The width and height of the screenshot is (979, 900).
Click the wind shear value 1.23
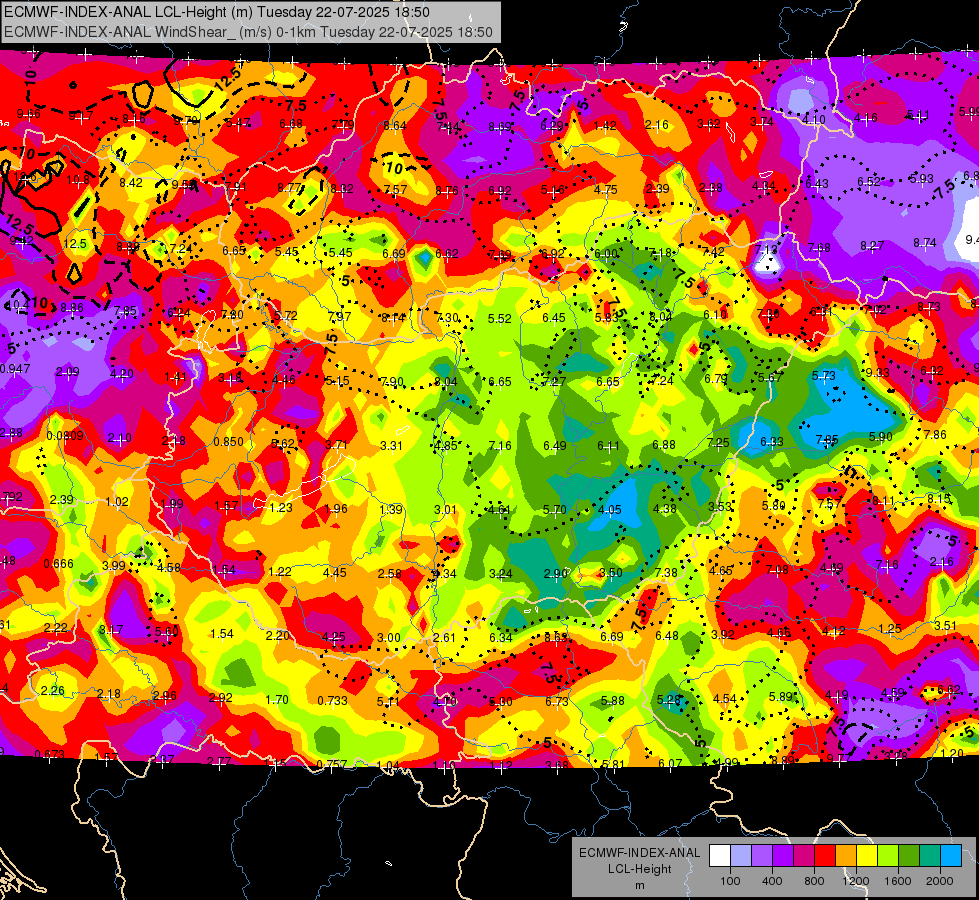tap(281, 508)
